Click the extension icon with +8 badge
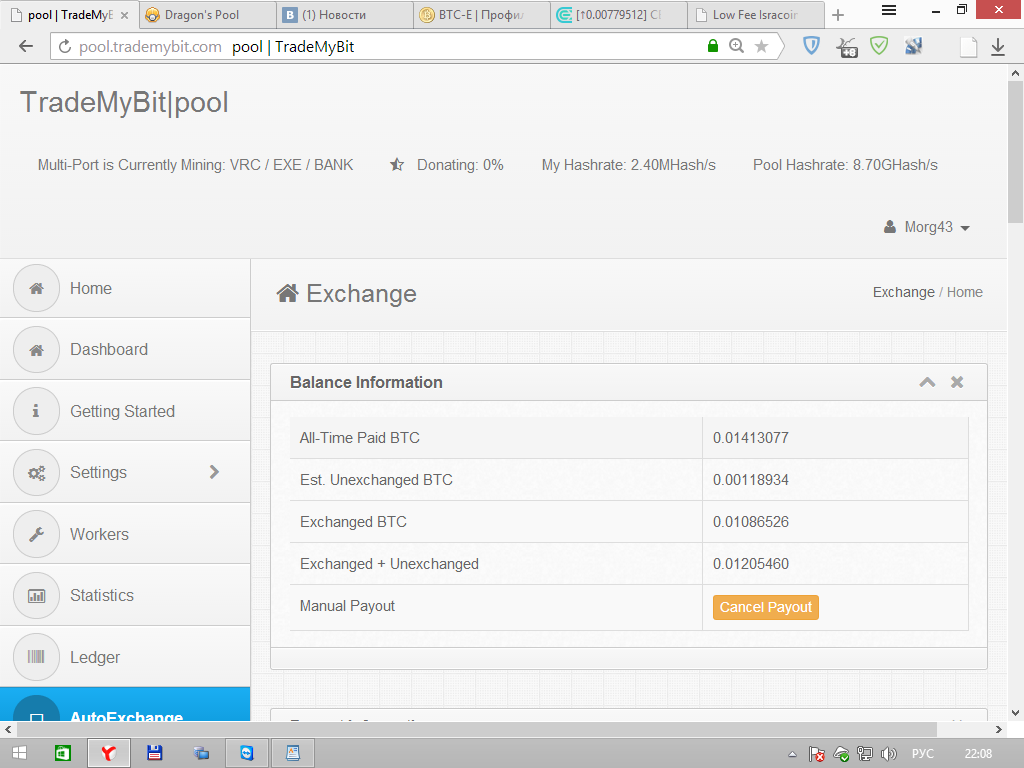This screenshot has height=768, width=1024. point(846,47)
